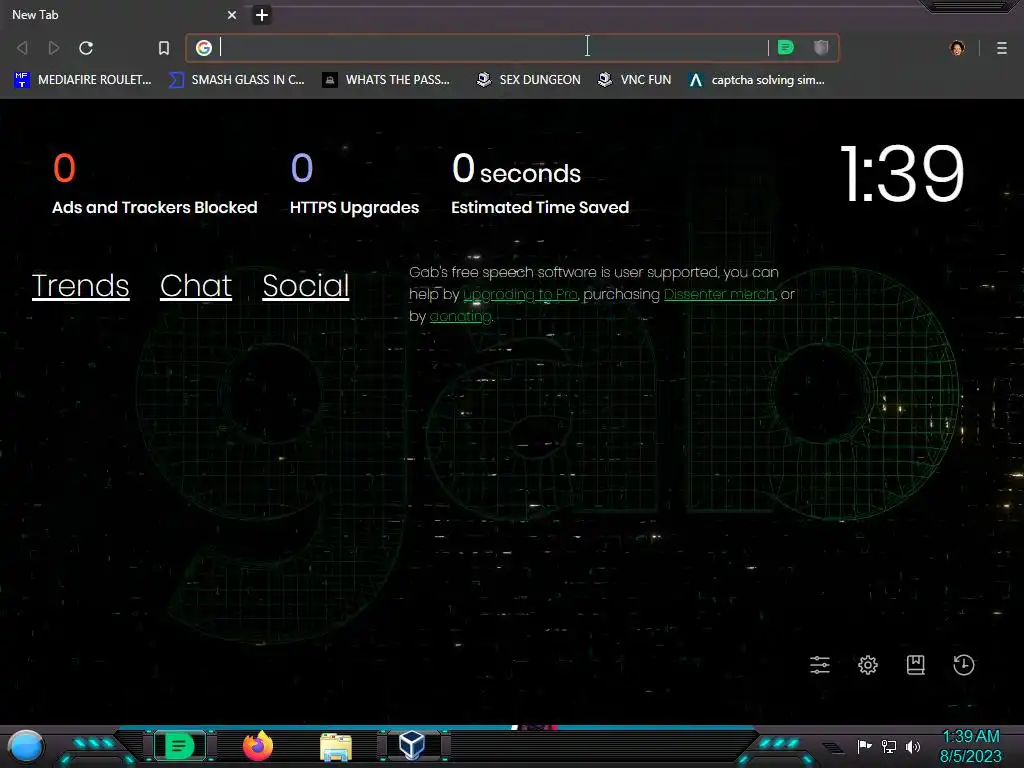The width and height of the screenshot is (1024, 768).
Task: Go back with the back arrow
Action: [x=22, y=48]
